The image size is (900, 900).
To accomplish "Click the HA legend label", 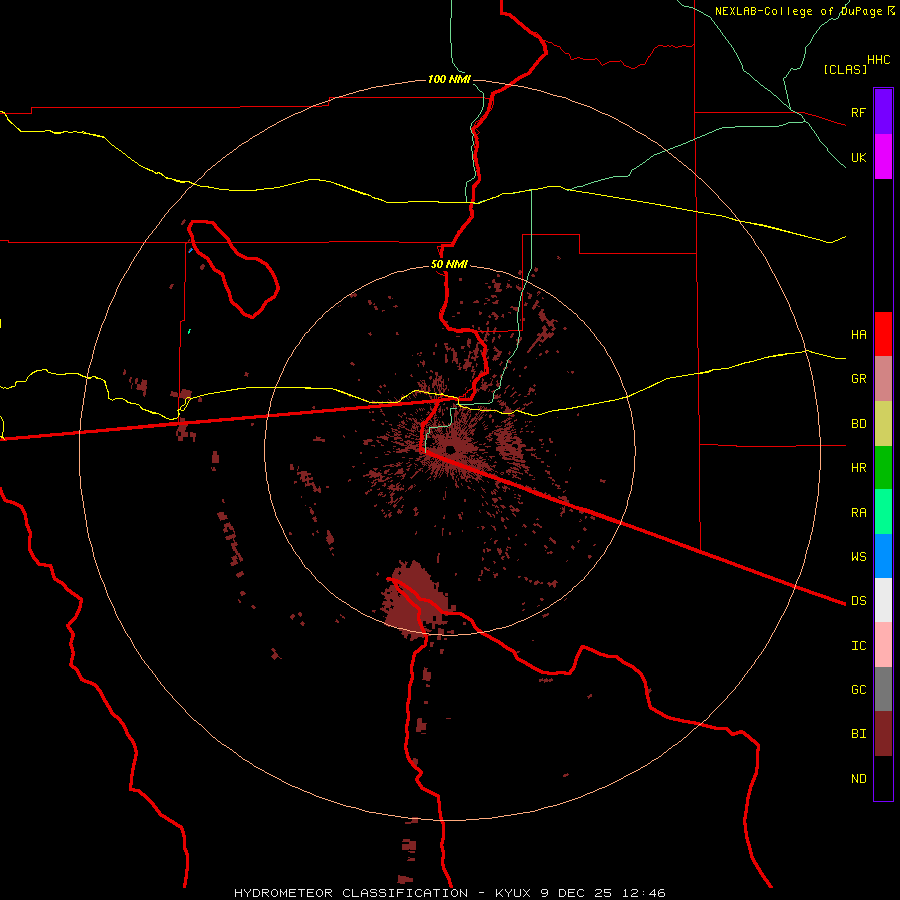I will click(x=858, y=334).
